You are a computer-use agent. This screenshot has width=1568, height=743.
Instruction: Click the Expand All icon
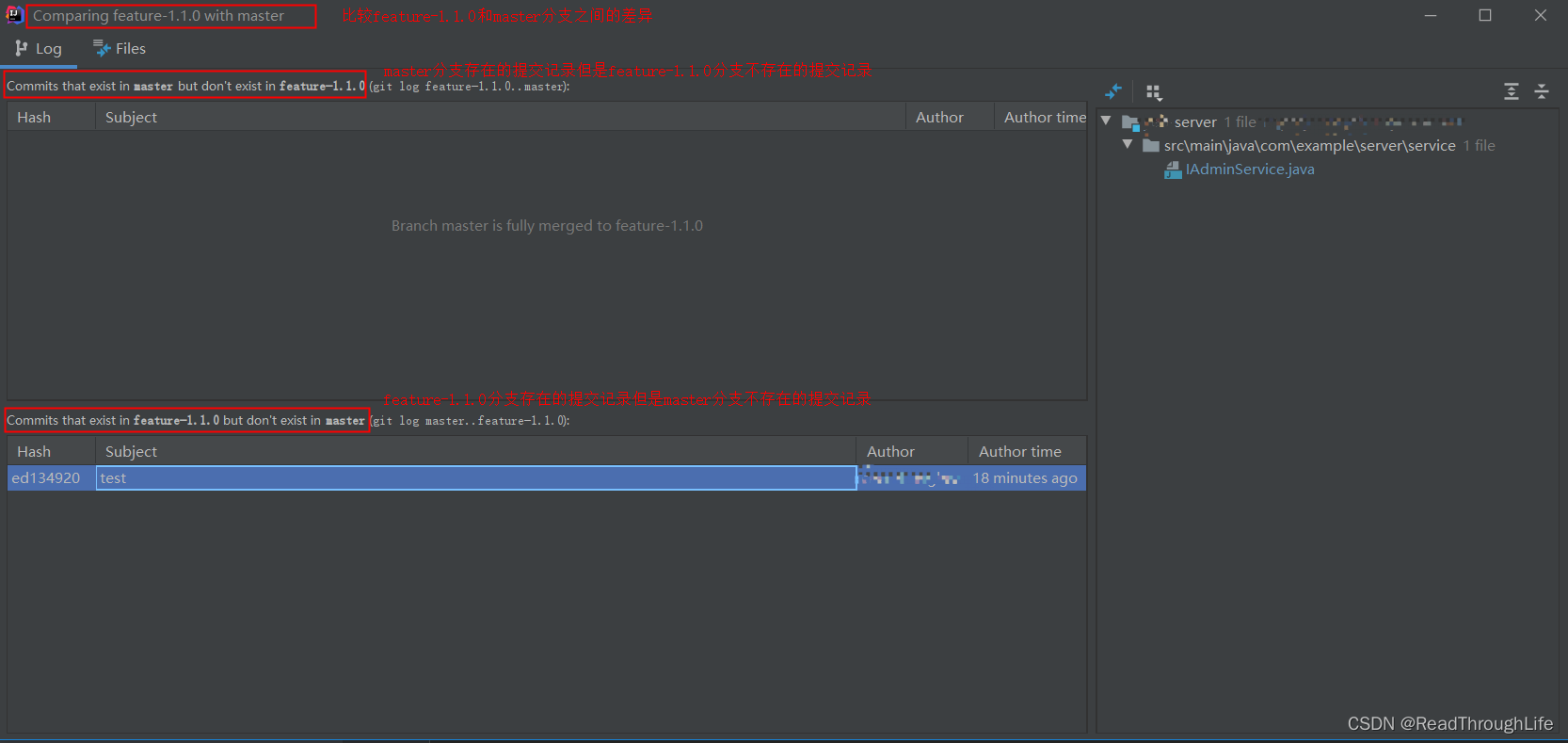[1512, 91]
